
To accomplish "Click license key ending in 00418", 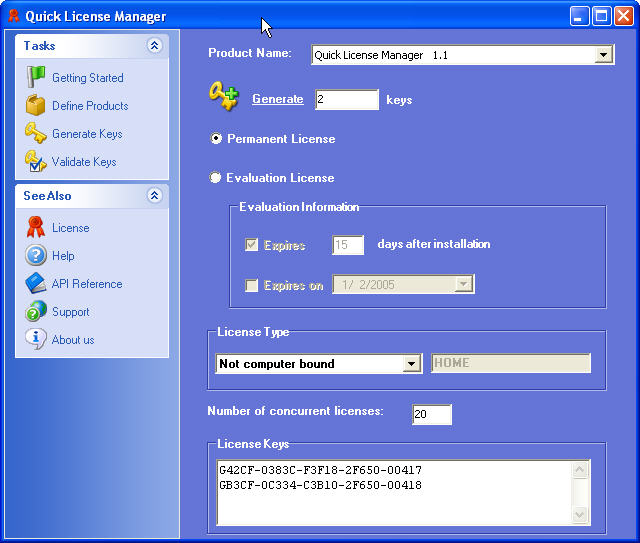I will pyautogui.click(x=320, y=485).
